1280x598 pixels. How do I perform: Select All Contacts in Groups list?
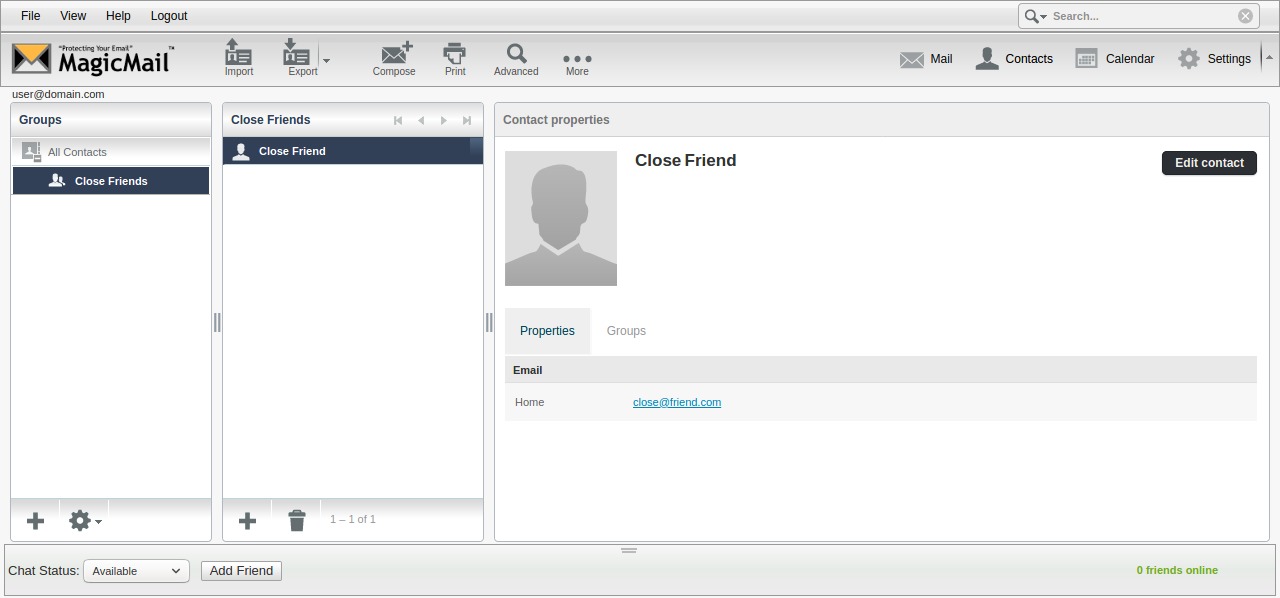point(77,152)
